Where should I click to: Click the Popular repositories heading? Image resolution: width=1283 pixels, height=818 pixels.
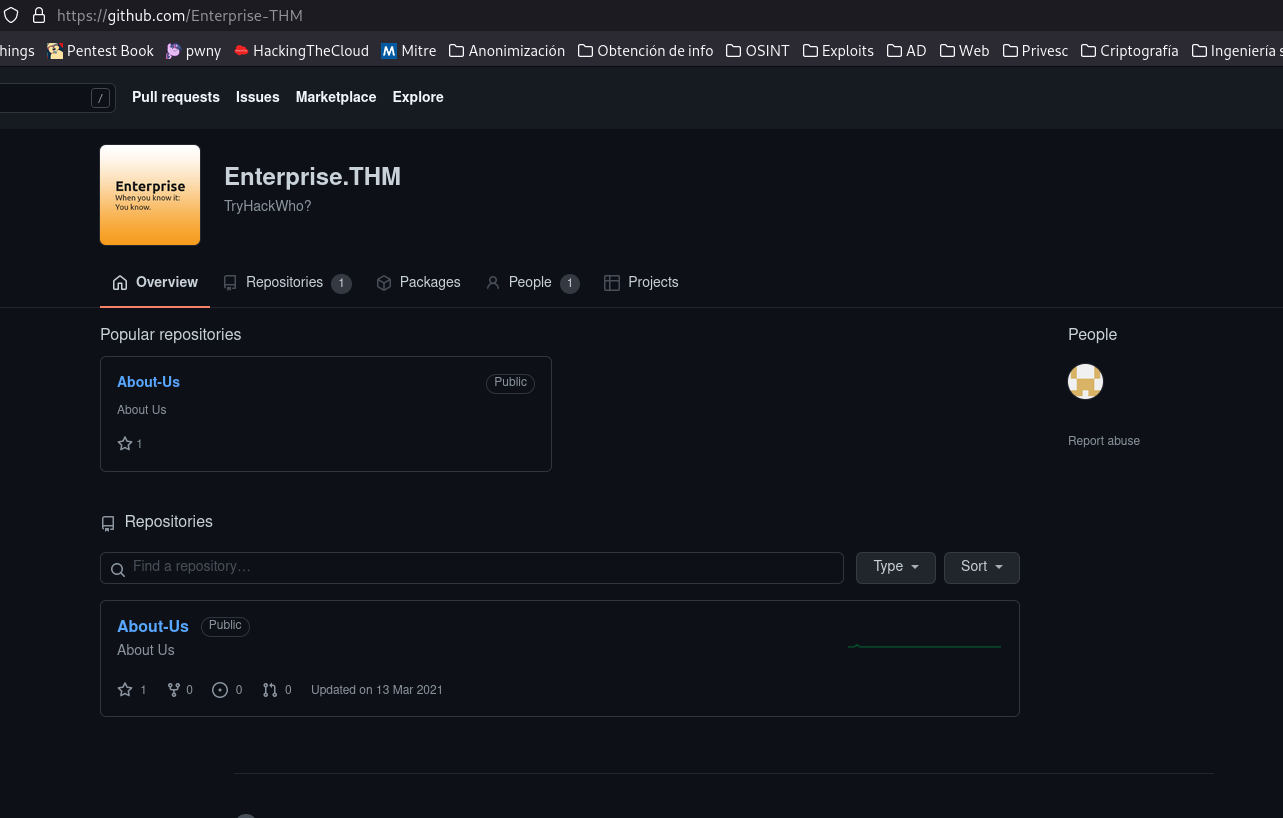pyautogui.click(x=171, y=334)
